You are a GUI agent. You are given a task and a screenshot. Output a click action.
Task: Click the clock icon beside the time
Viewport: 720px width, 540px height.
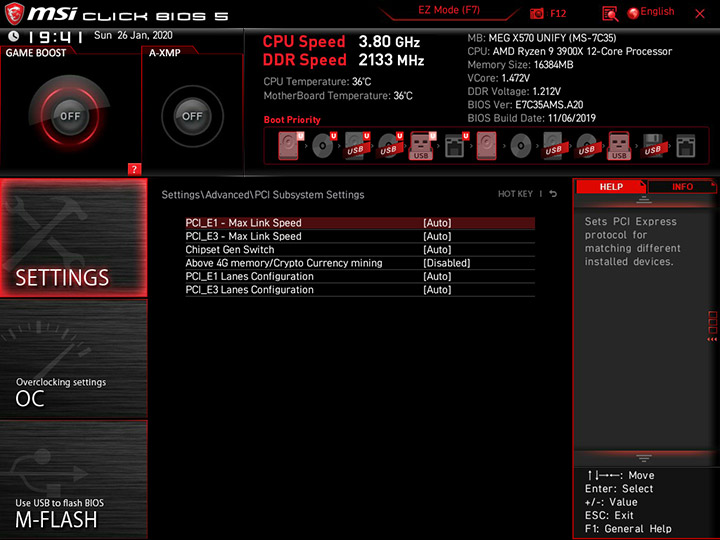(x=14, y=36)
